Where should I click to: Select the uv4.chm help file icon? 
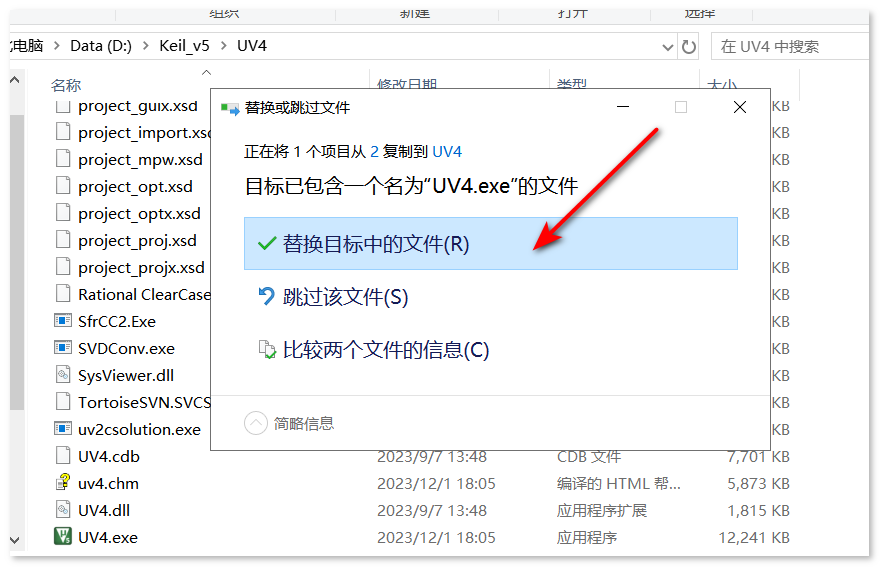click(63, 483)
